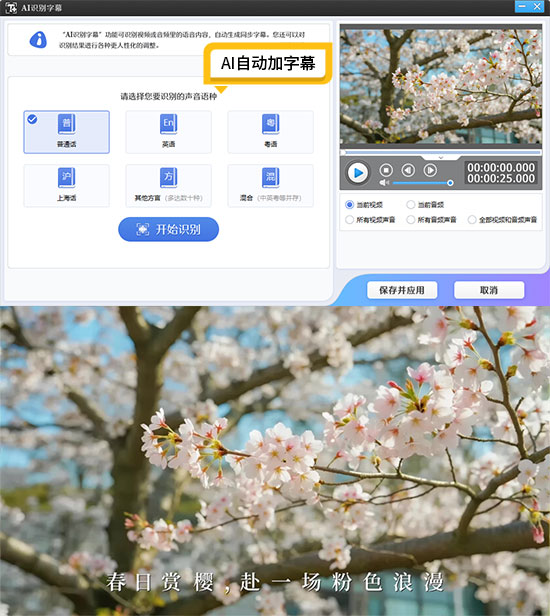550x616 pixels.
Task: Choose the 所有音频声音 radio option
Action: pyautogui.click(x=411, y=220)
